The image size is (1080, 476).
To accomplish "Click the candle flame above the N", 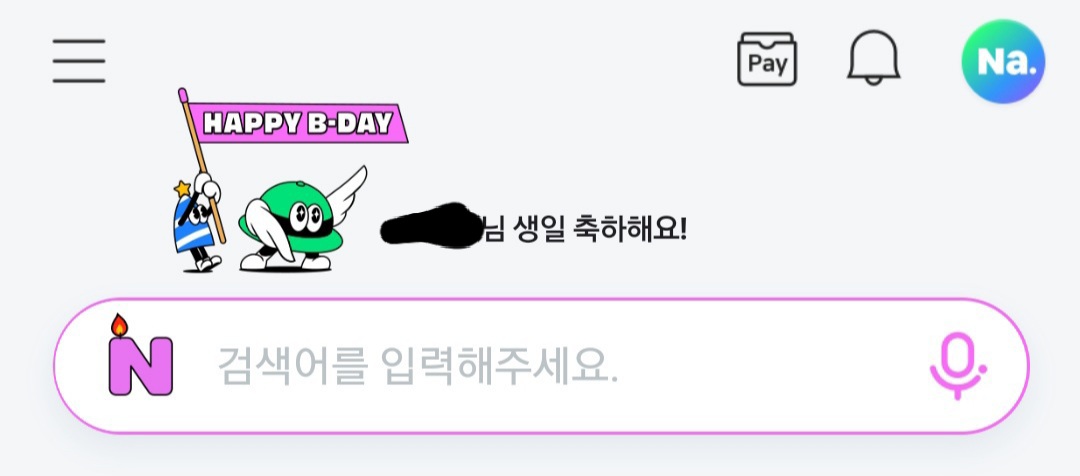I will [x=119, y=325].
